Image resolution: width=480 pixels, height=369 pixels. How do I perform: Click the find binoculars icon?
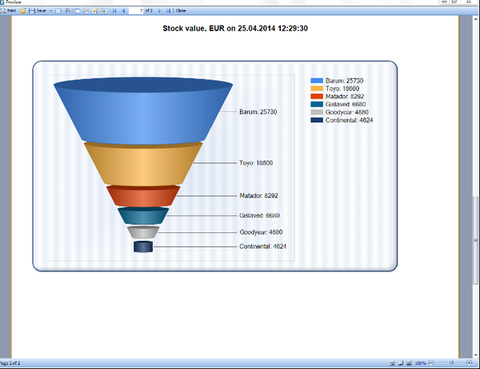coord(68,11)
